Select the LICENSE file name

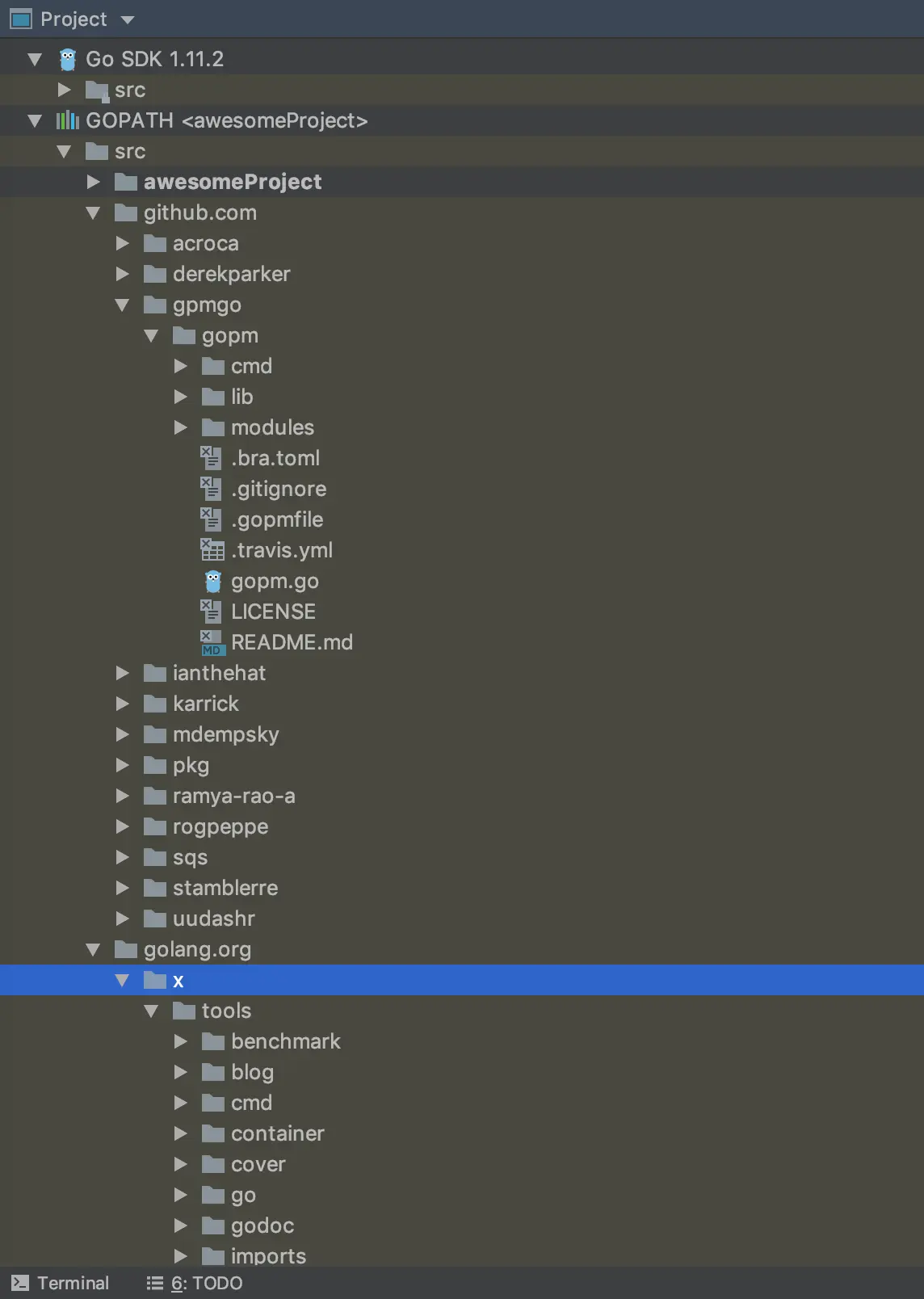[x=273, y=612]
